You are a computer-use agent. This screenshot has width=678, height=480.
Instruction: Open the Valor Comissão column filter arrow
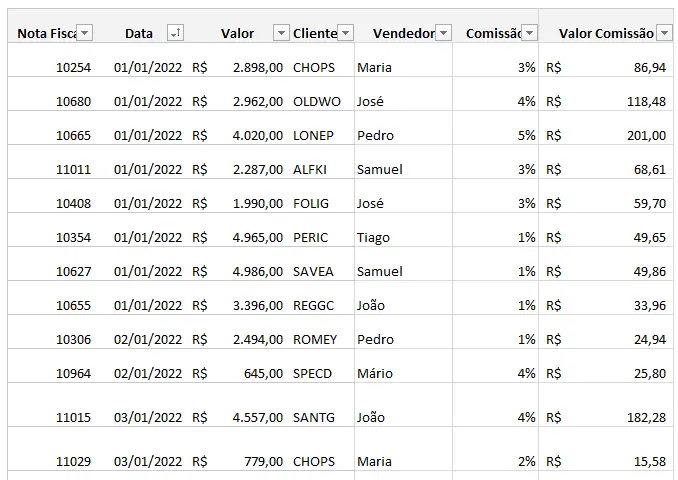click(x=664, y=33)
